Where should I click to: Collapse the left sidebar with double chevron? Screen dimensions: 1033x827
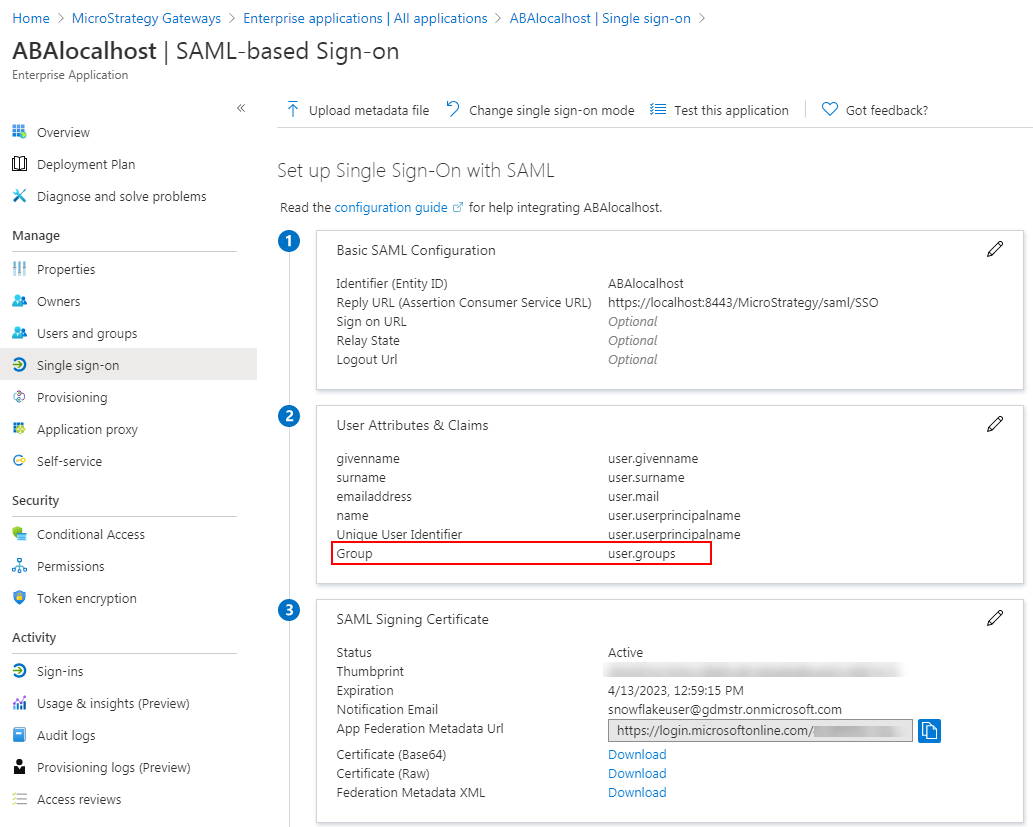point(241,108)
